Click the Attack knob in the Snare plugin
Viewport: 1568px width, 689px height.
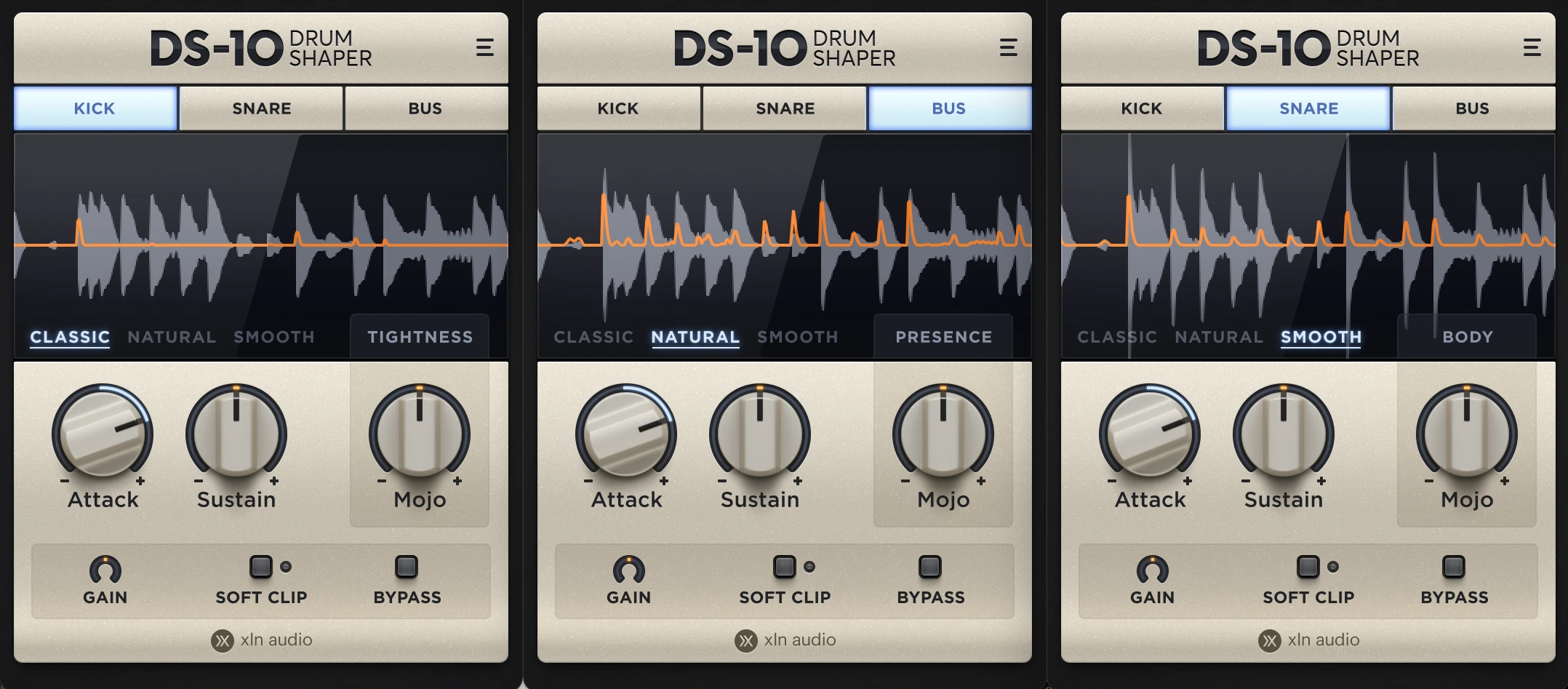coord(1150,434)
